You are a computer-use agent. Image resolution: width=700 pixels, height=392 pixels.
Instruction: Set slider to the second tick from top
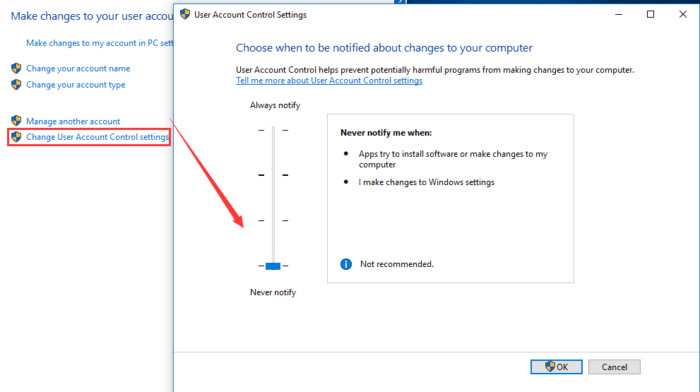[273, 175]
